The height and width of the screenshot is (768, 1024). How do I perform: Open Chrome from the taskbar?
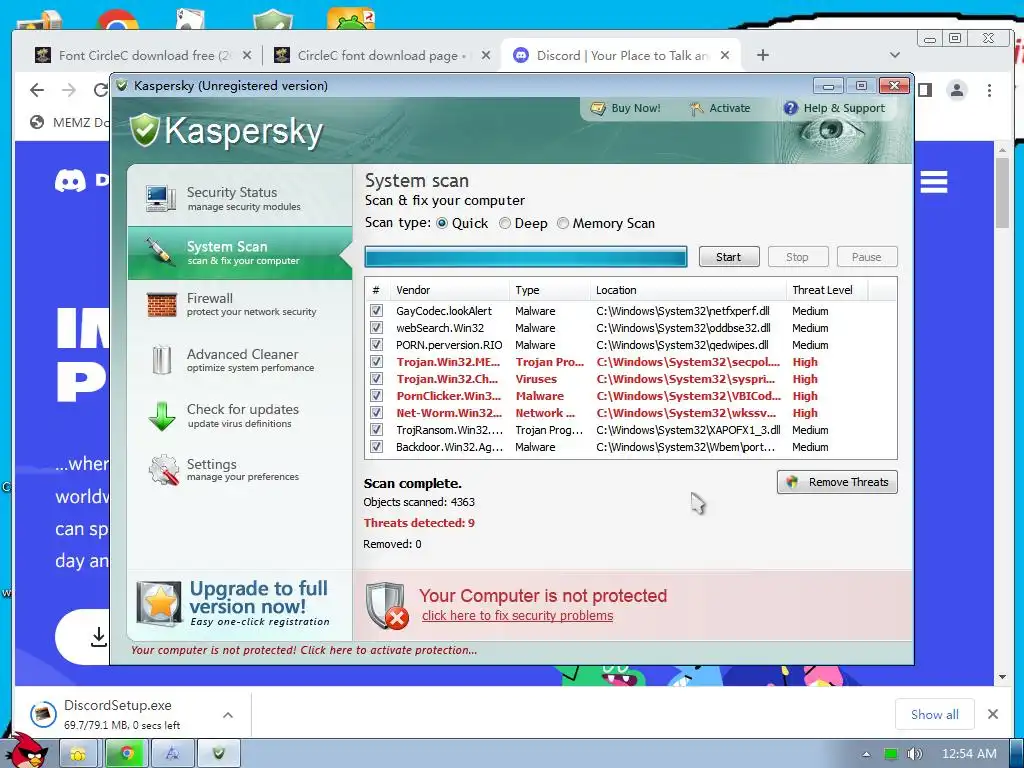coord(127,754)
